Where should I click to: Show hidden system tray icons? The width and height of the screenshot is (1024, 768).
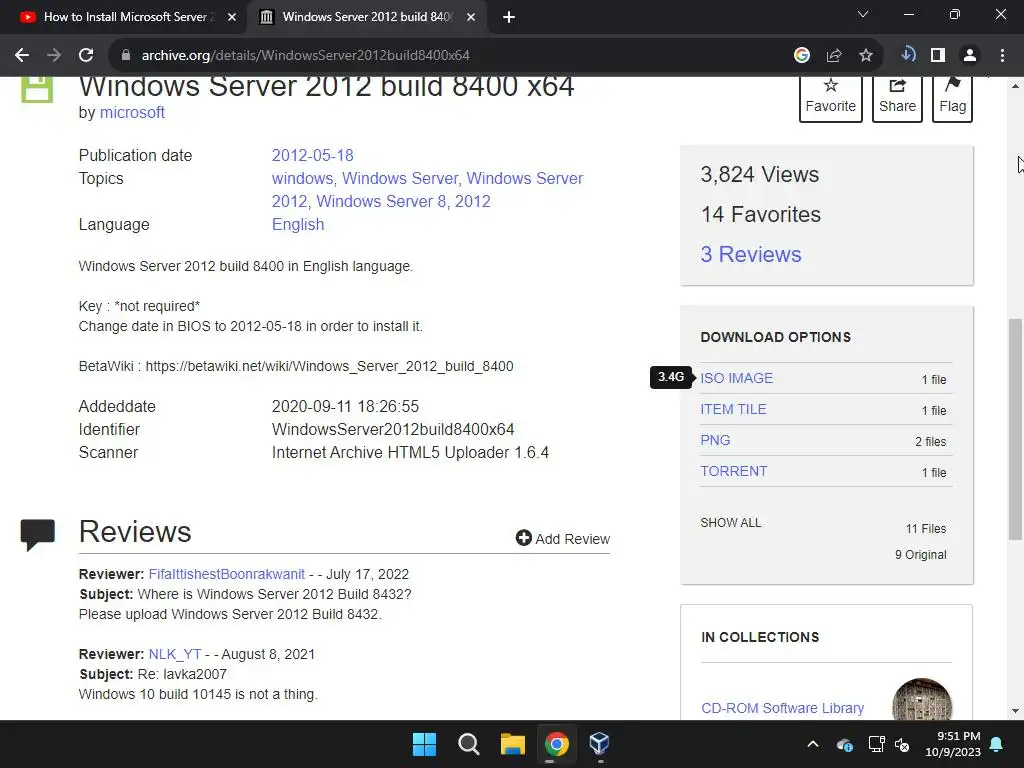[x=812, y=744]
